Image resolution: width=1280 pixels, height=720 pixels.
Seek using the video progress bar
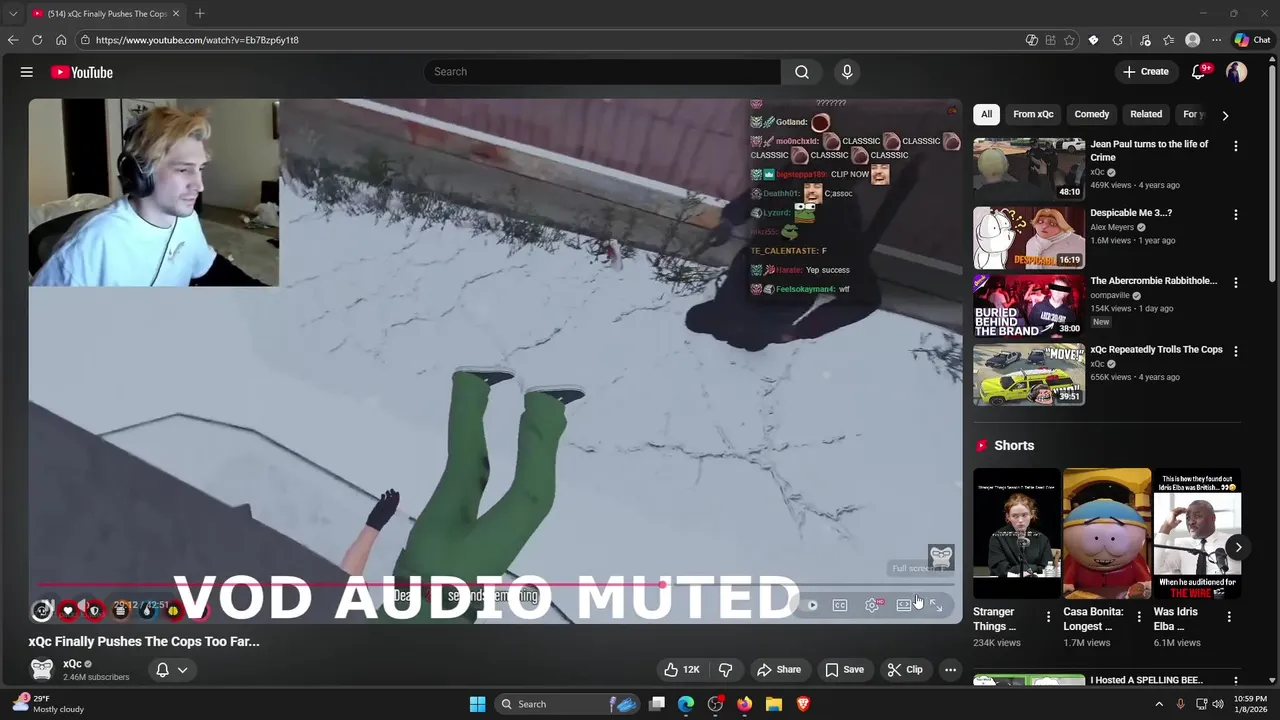[495, 585]
